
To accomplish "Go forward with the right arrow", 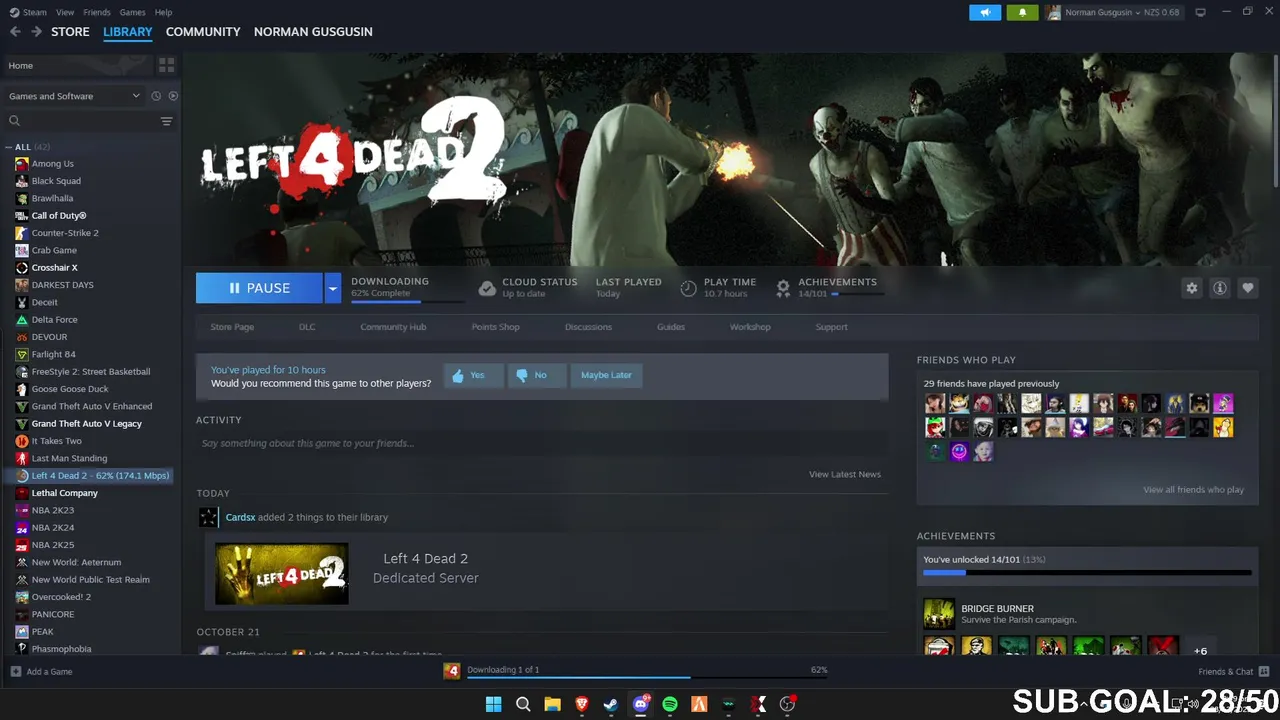I will pyautogui.click(x=37, y=32).
